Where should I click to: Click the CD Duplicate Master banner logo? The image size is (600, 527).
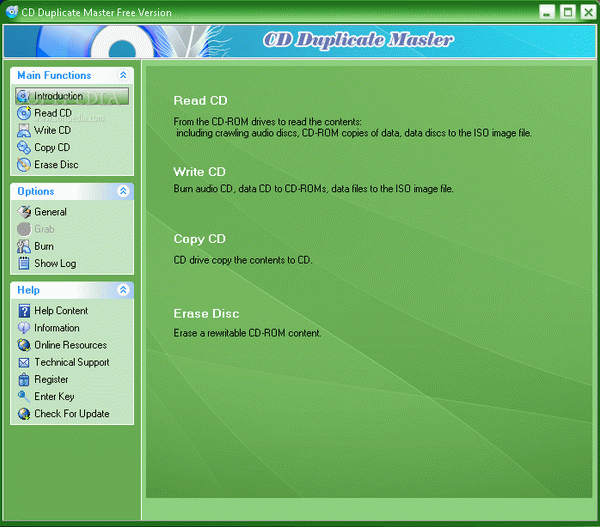pos(358,40)
